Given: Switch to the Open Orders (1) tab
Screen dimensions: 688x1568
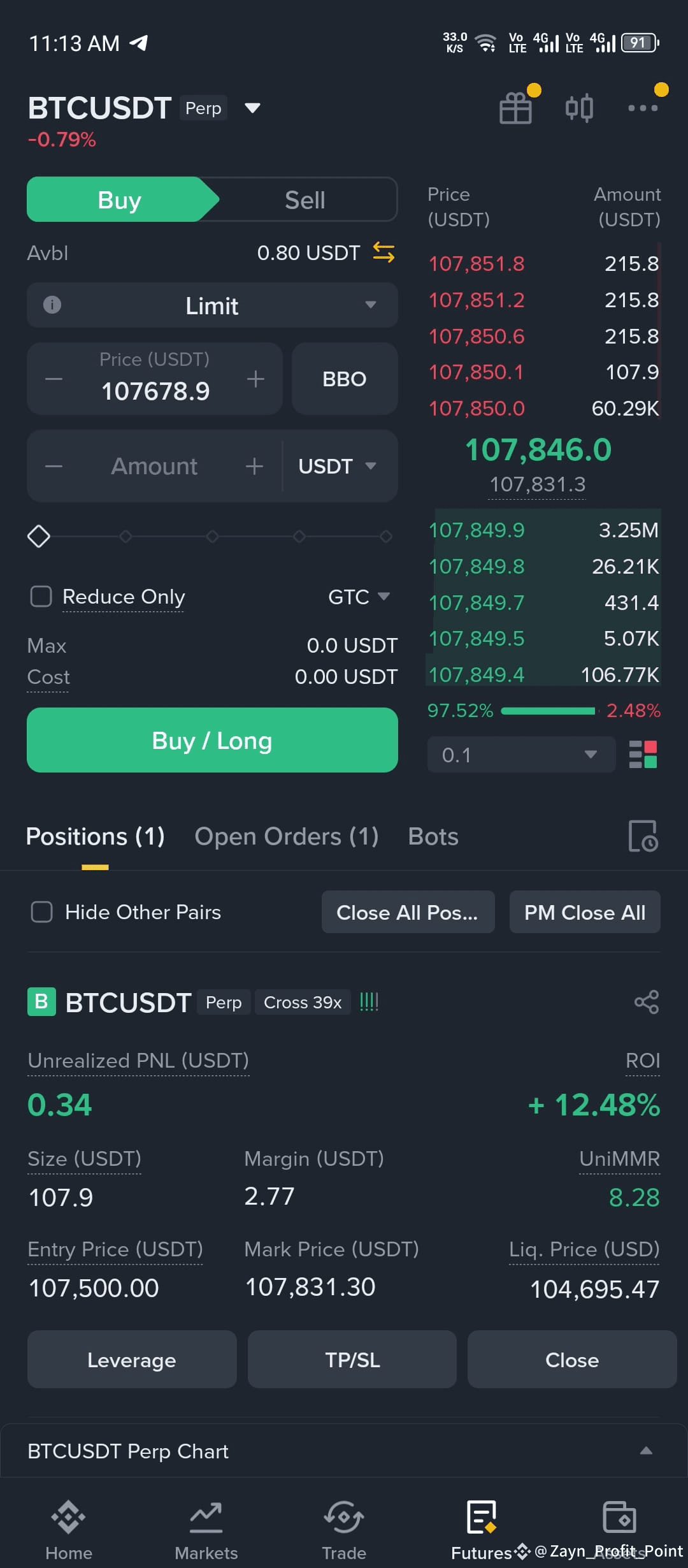Looking at the screenshot, I should point(287,836).
